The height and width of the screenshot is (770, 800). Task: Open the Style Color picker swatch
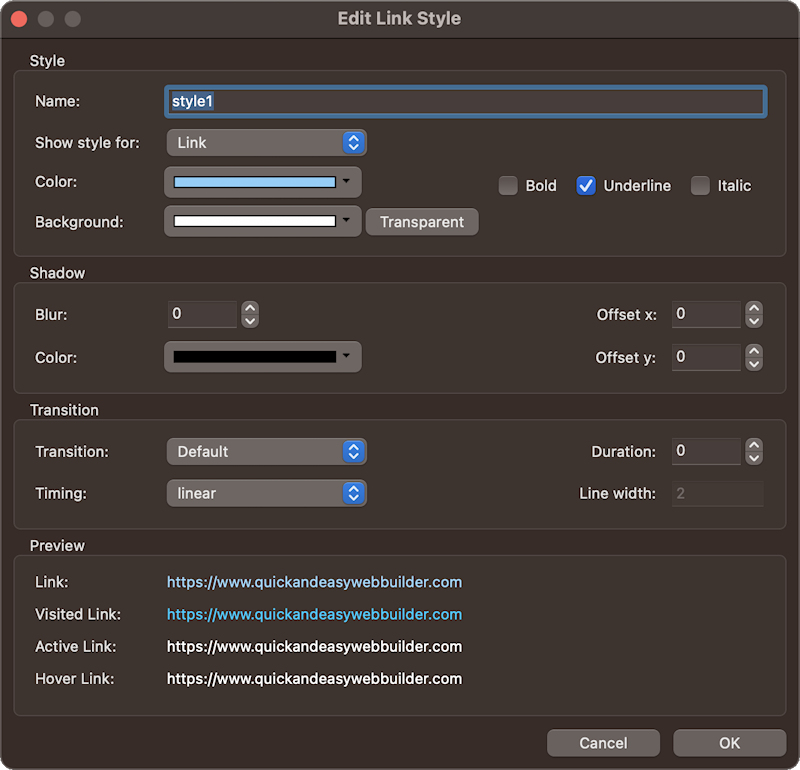tap(262, 182)
